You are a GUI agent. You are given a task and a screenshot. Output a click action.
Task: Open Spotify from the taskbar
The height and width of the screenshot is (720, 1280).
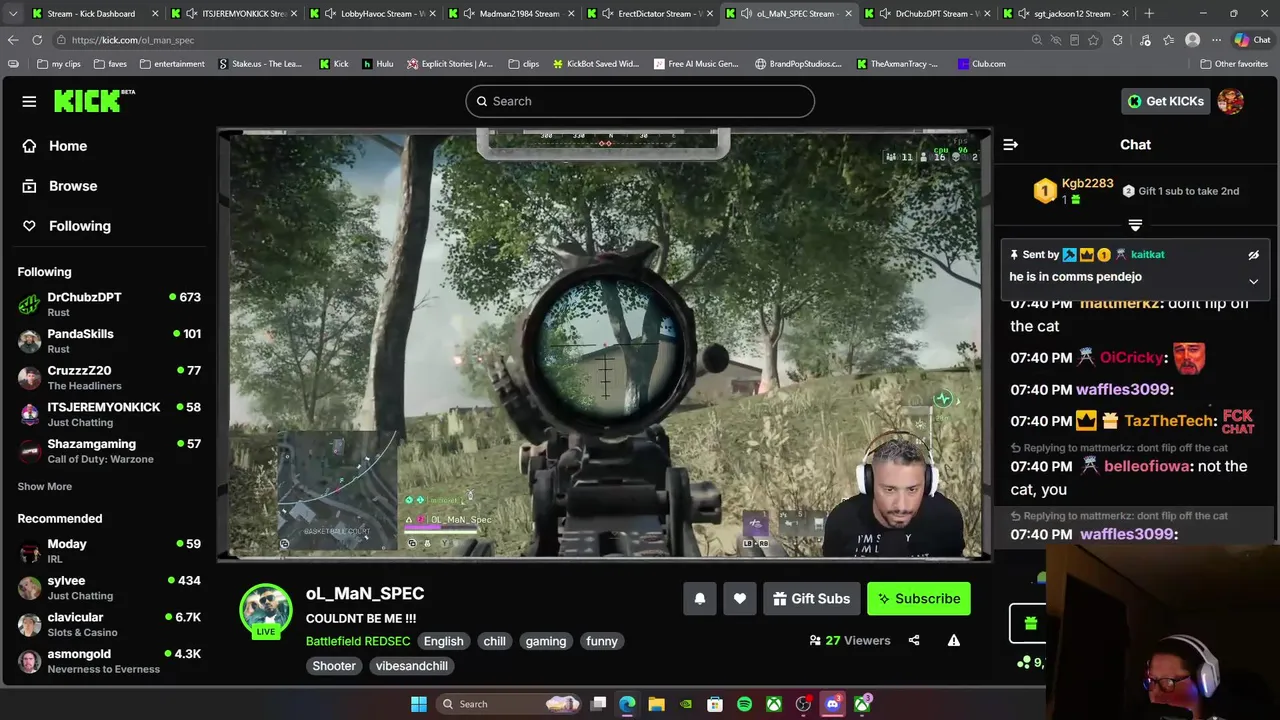coord(744,704)
